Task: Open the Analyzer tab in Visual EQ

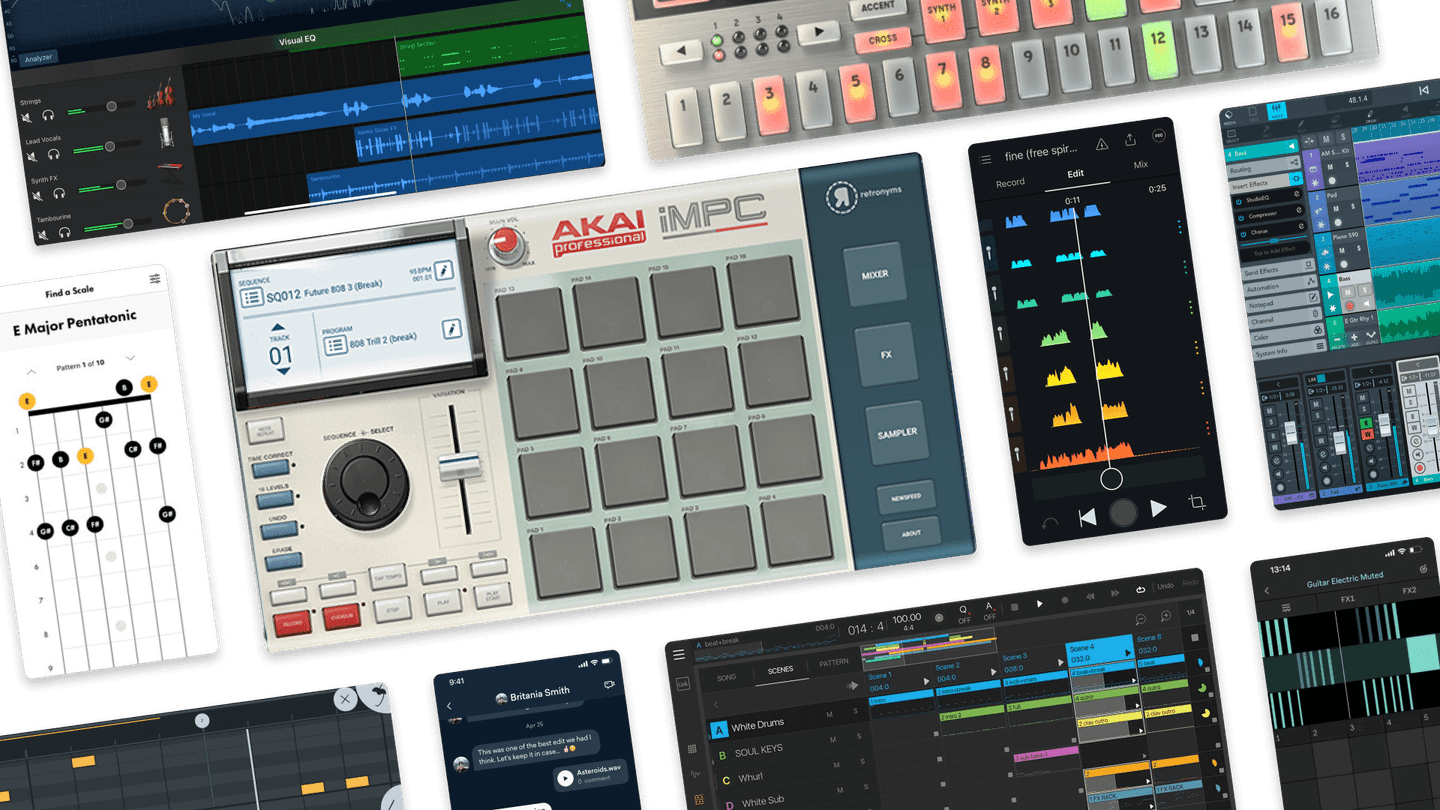Action: 40,57
